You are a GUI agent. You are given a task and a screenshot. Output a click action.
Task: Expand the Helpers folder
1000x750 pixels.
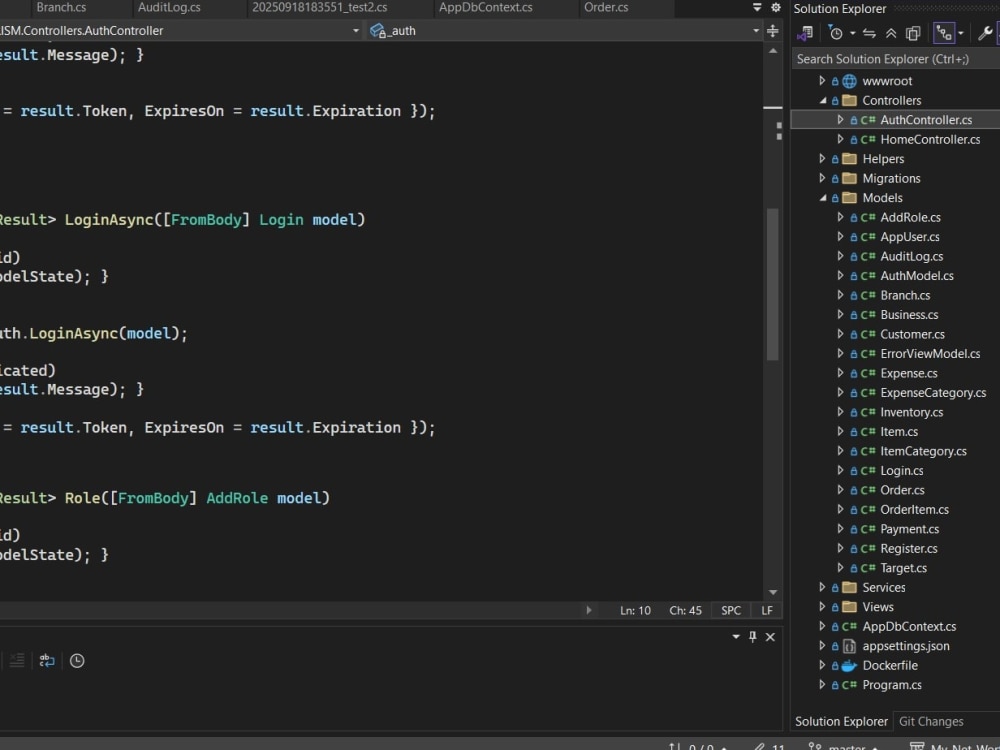(x=822, y=158)
